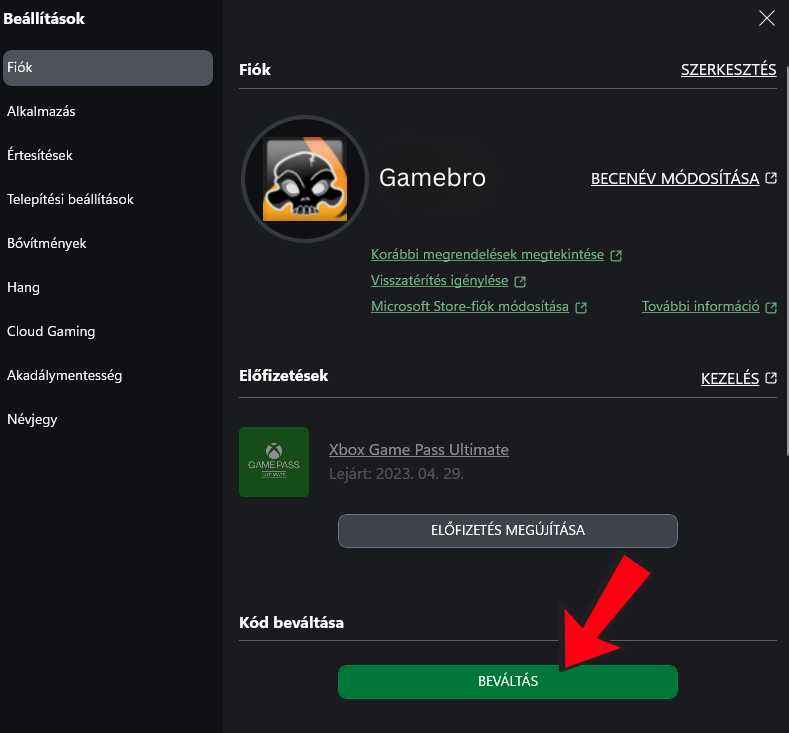
Task: Click the SZERKESZTÉS link
Action: [x=728, y=69]
